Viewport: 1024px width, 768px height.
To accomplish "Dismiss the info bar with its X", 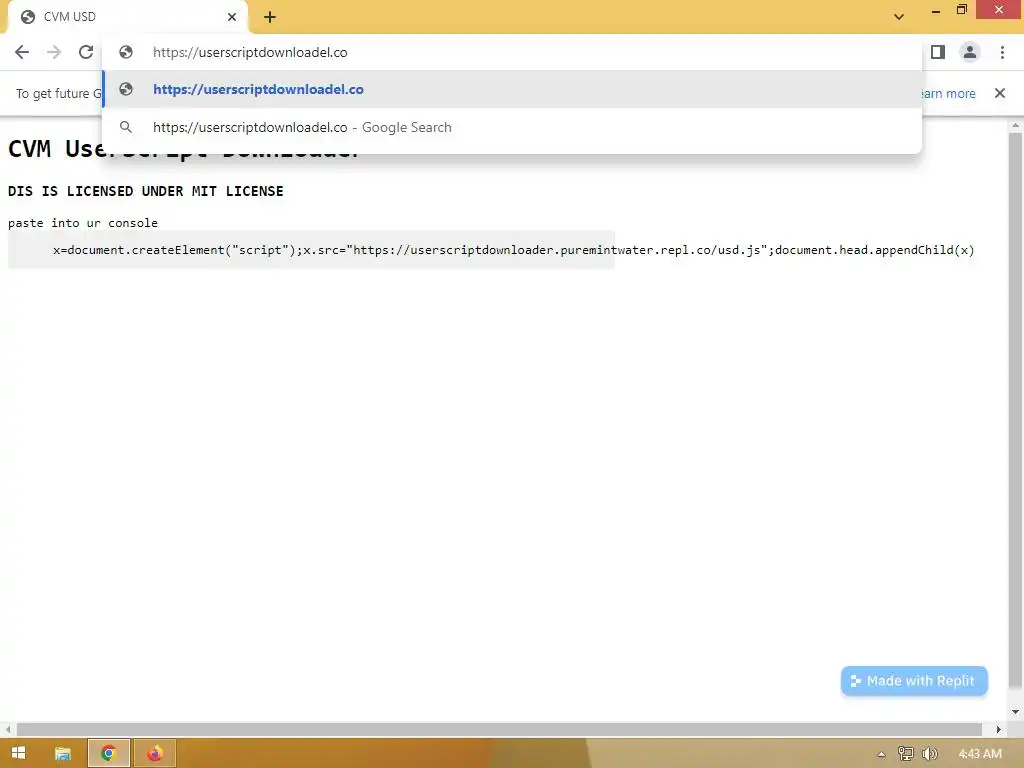I will (x=999, y=93).
